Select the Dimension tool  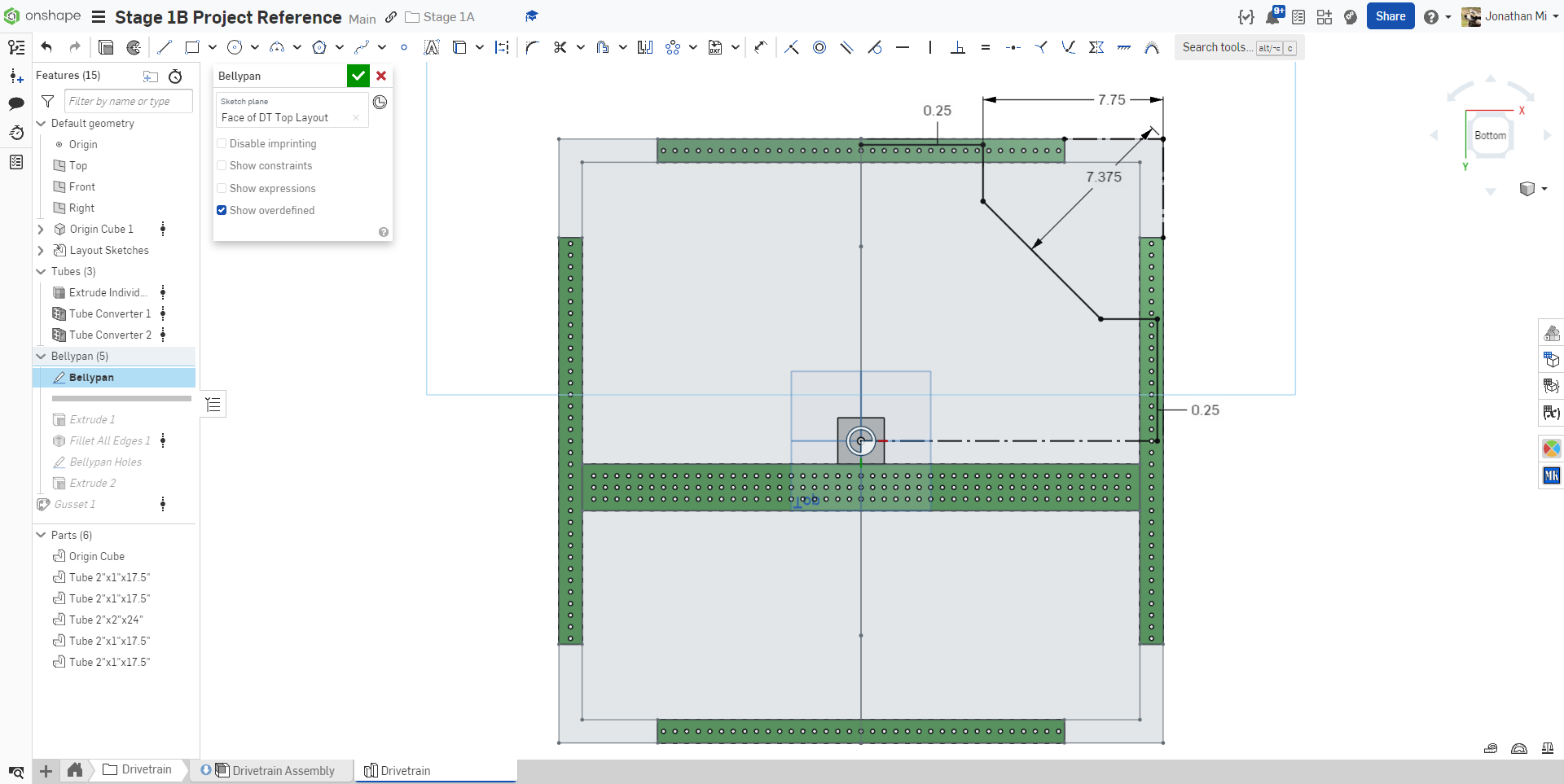pos(761,47)
